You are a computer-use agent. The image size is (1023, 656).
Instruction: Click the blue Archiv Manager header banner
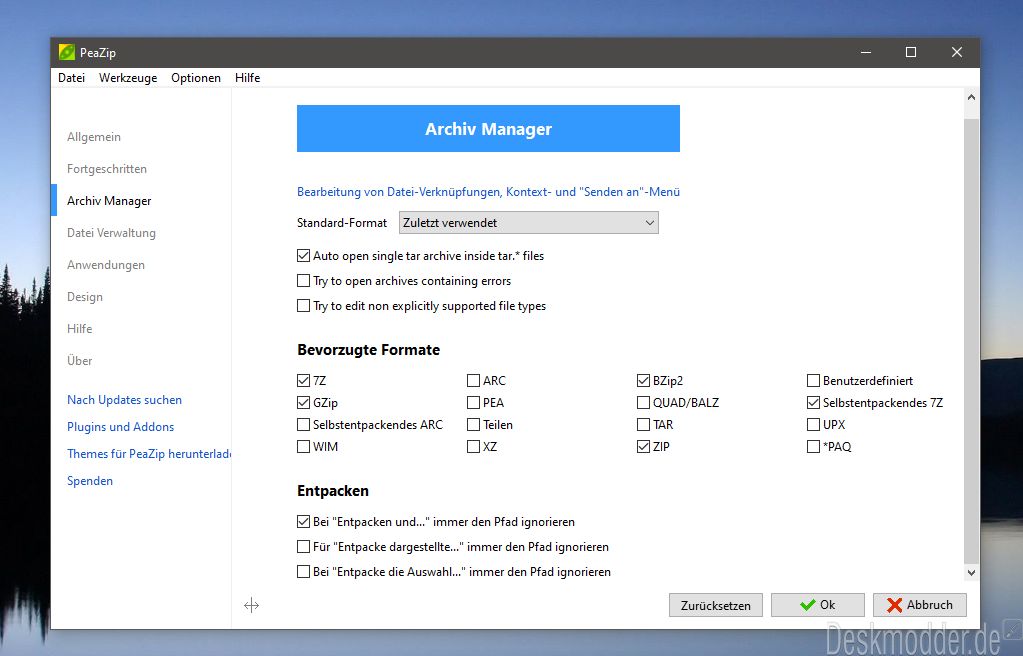pos(489,129)
